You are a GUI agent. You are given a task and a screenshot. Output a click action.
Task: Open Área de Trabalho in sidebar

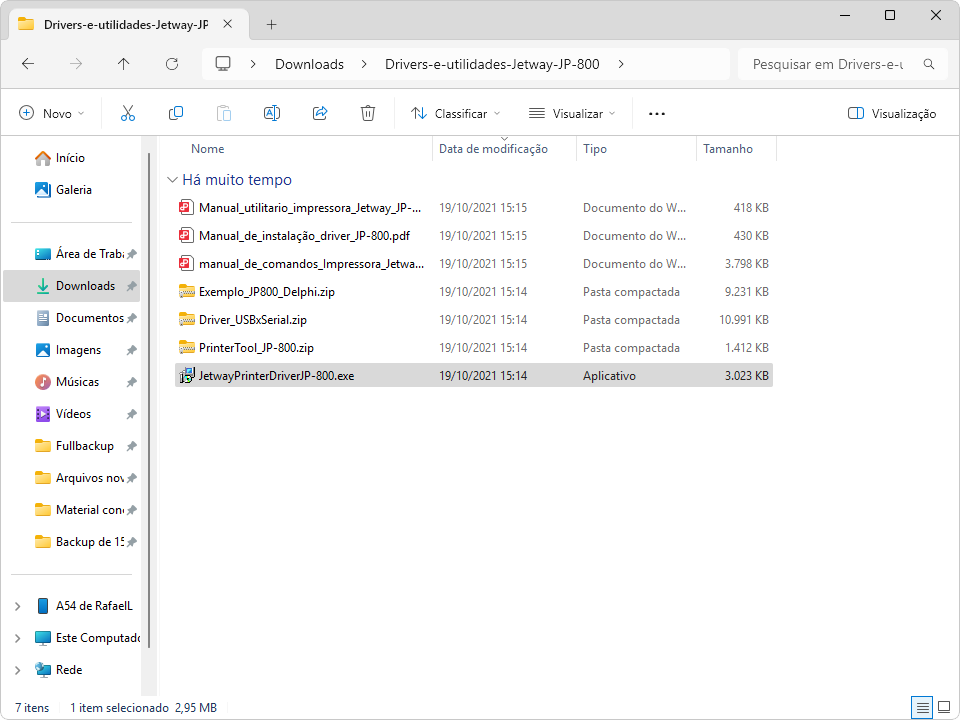(x=80, y=254)
